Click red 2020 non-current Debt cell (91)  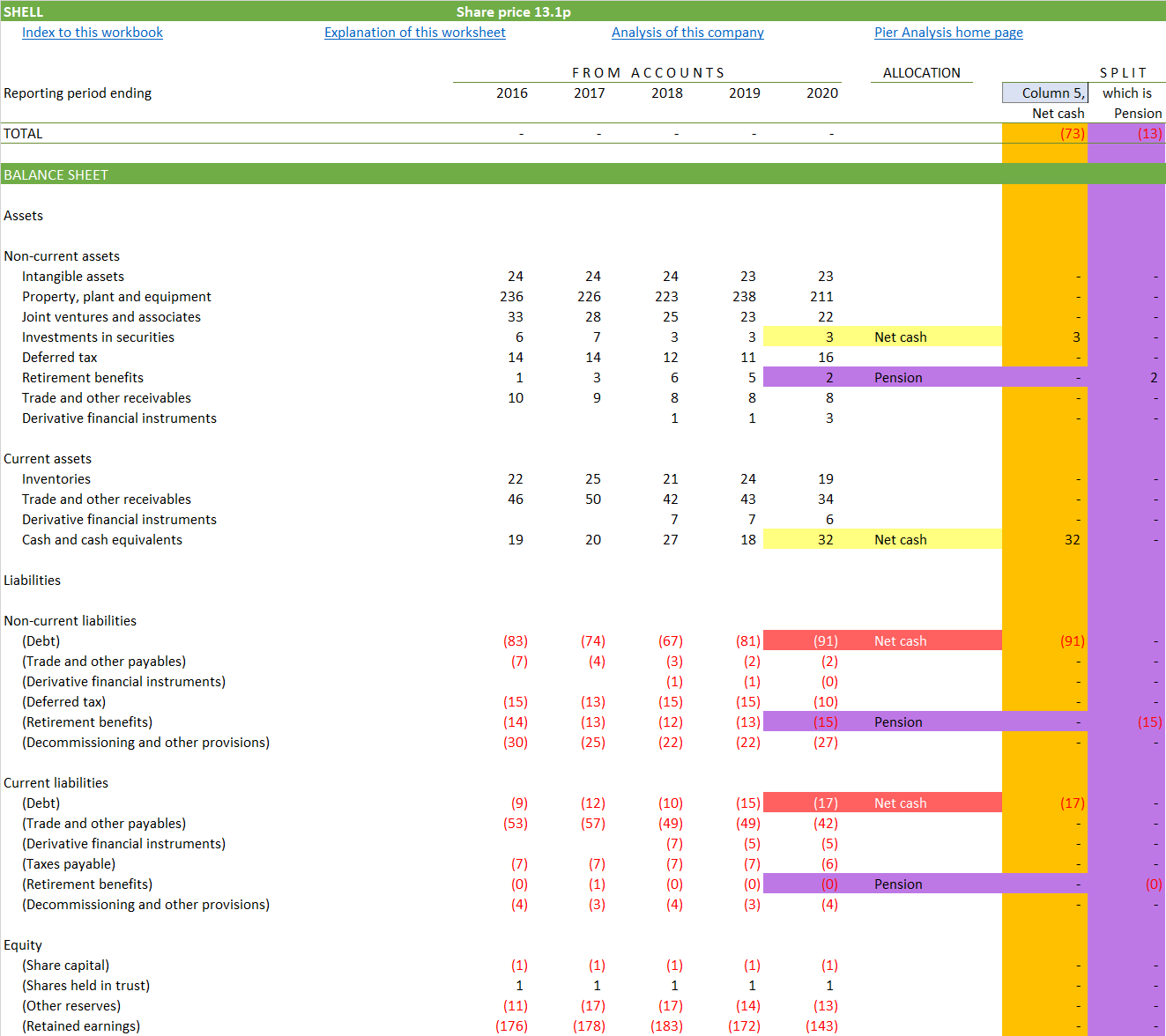click(x=802, y=640)
